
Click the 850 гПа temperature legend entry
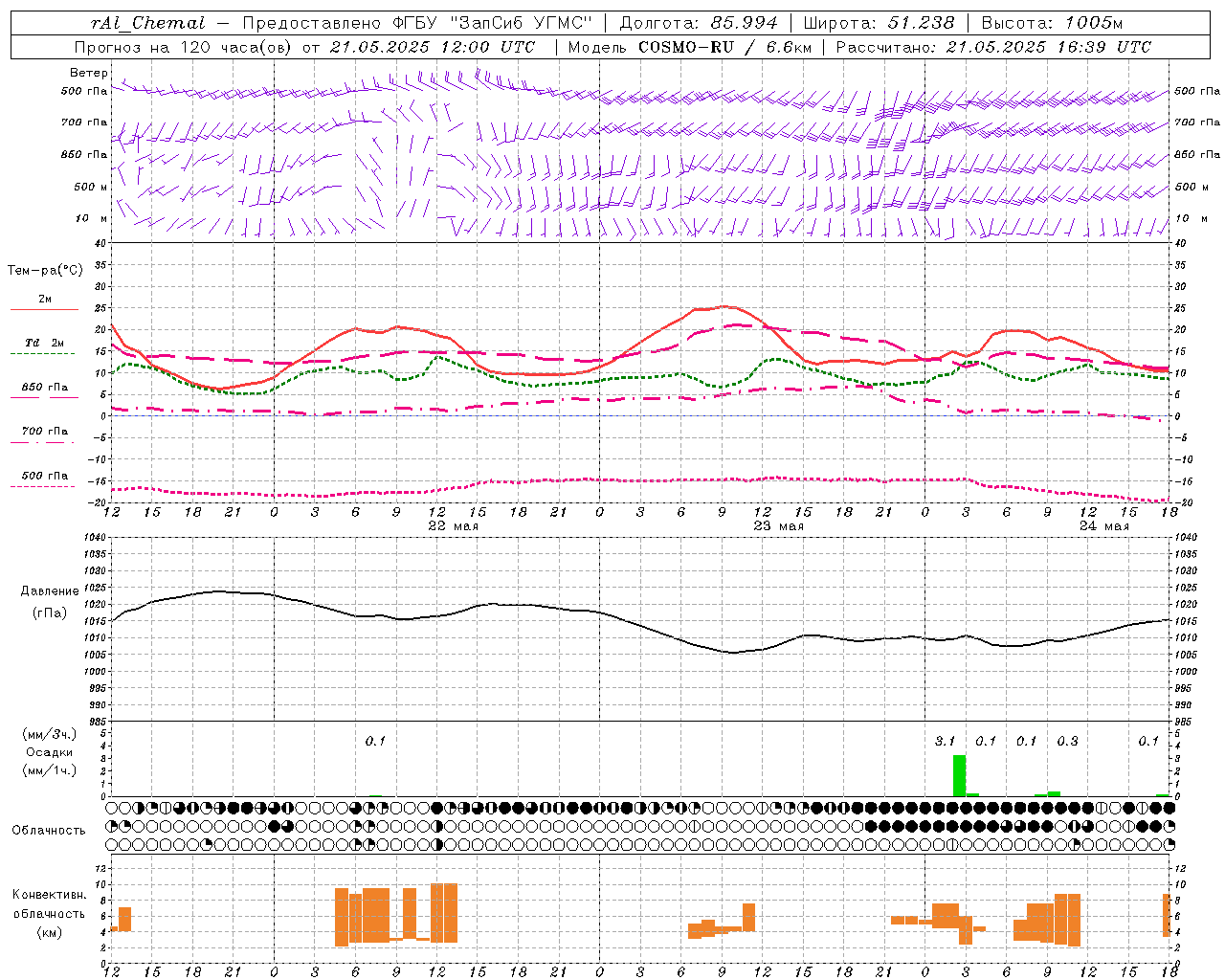[x=45, y=388]
